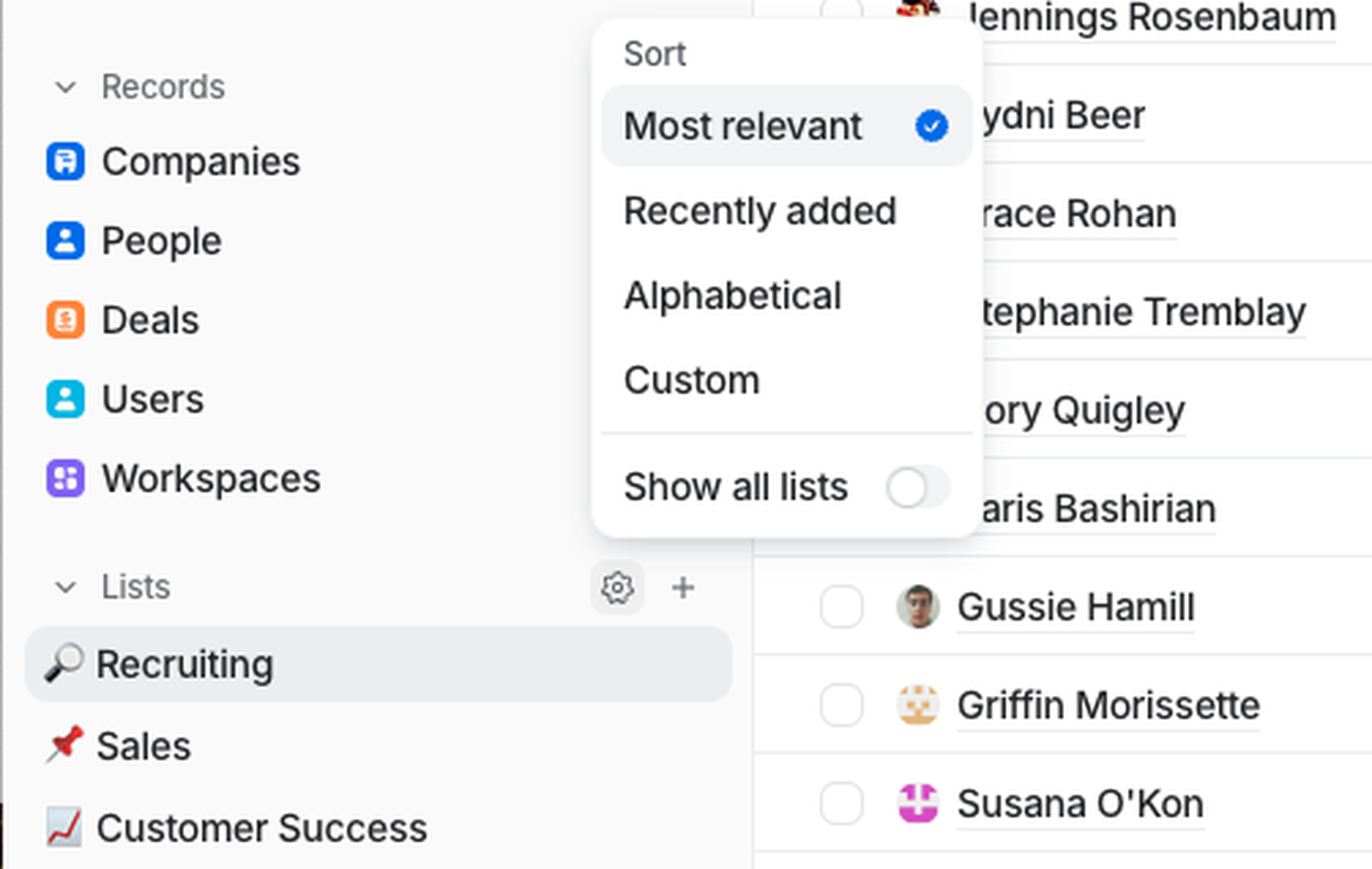Select Alphabetical sort option

click(733, 296)
